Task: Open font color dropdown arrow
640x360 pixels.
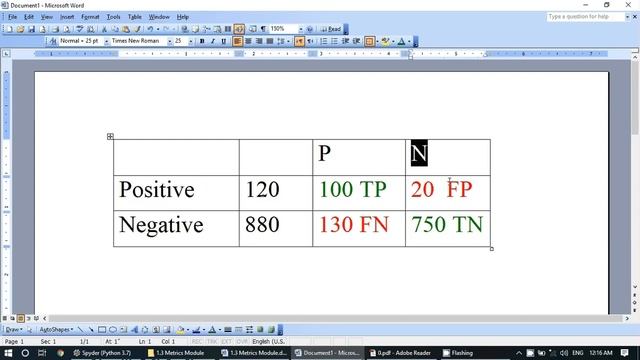Action: click(x=409, y=41)
